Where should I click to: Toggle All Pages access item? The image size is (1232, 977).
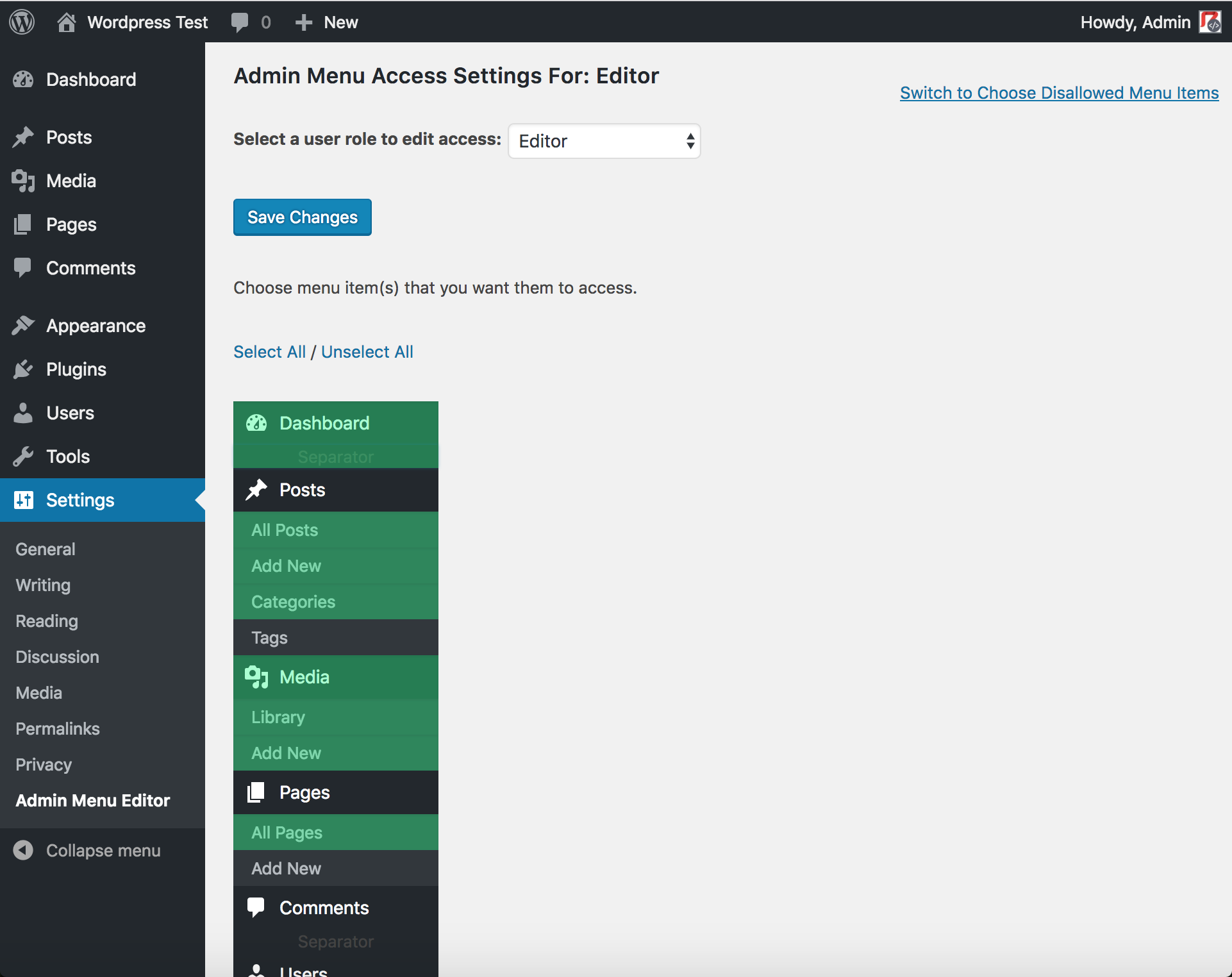pyautogui.click(x=336, y=832)
